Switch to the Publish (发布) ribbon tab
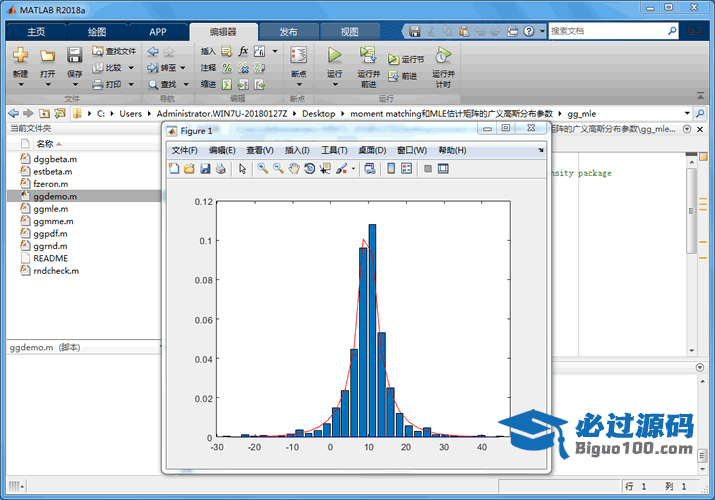 [288, 32]
